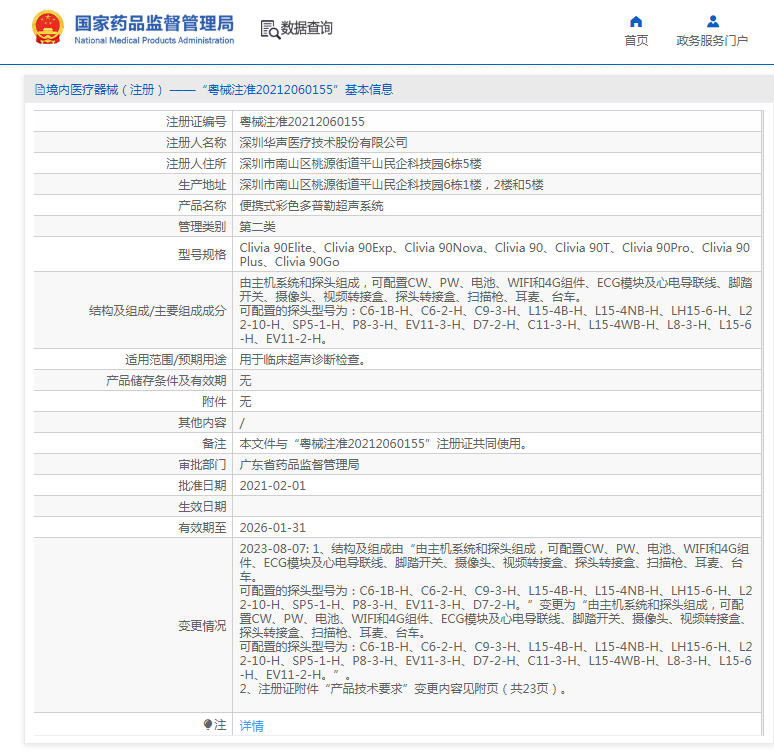Click the 其他内容 slash value
This screenshot has width=774, height=753.
tap(242, 423)
